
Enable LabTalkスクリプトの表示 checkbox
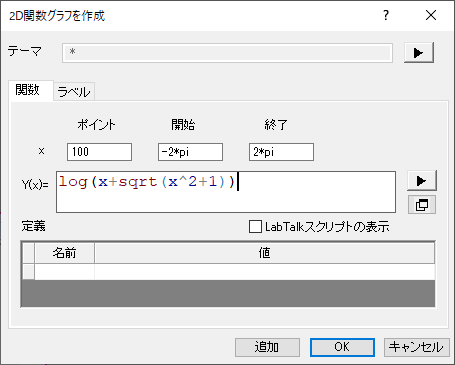(x=255, y=227)
